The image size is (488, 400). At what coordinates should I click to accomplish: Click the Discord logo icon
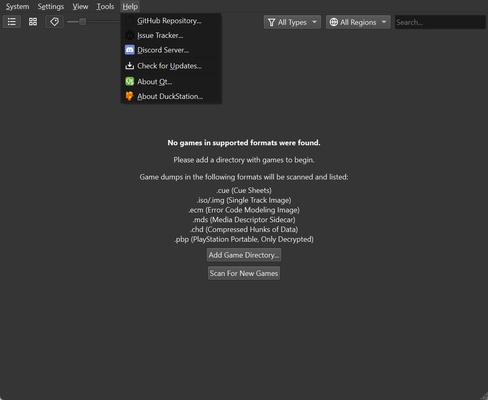click(x=129, y=50)
